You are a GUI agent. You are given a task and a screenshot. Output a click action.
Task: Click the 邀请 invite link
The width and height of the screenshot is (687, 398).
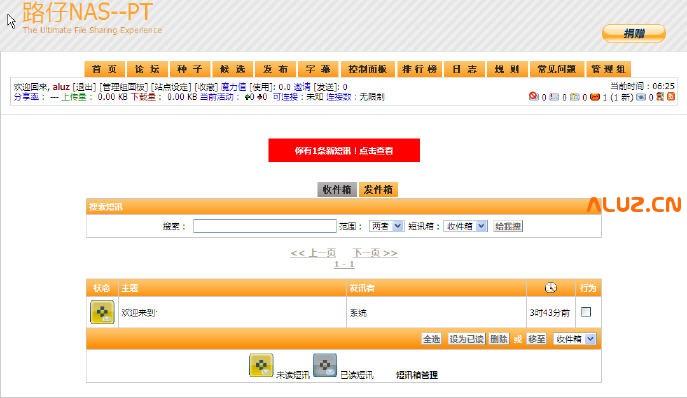301,87
